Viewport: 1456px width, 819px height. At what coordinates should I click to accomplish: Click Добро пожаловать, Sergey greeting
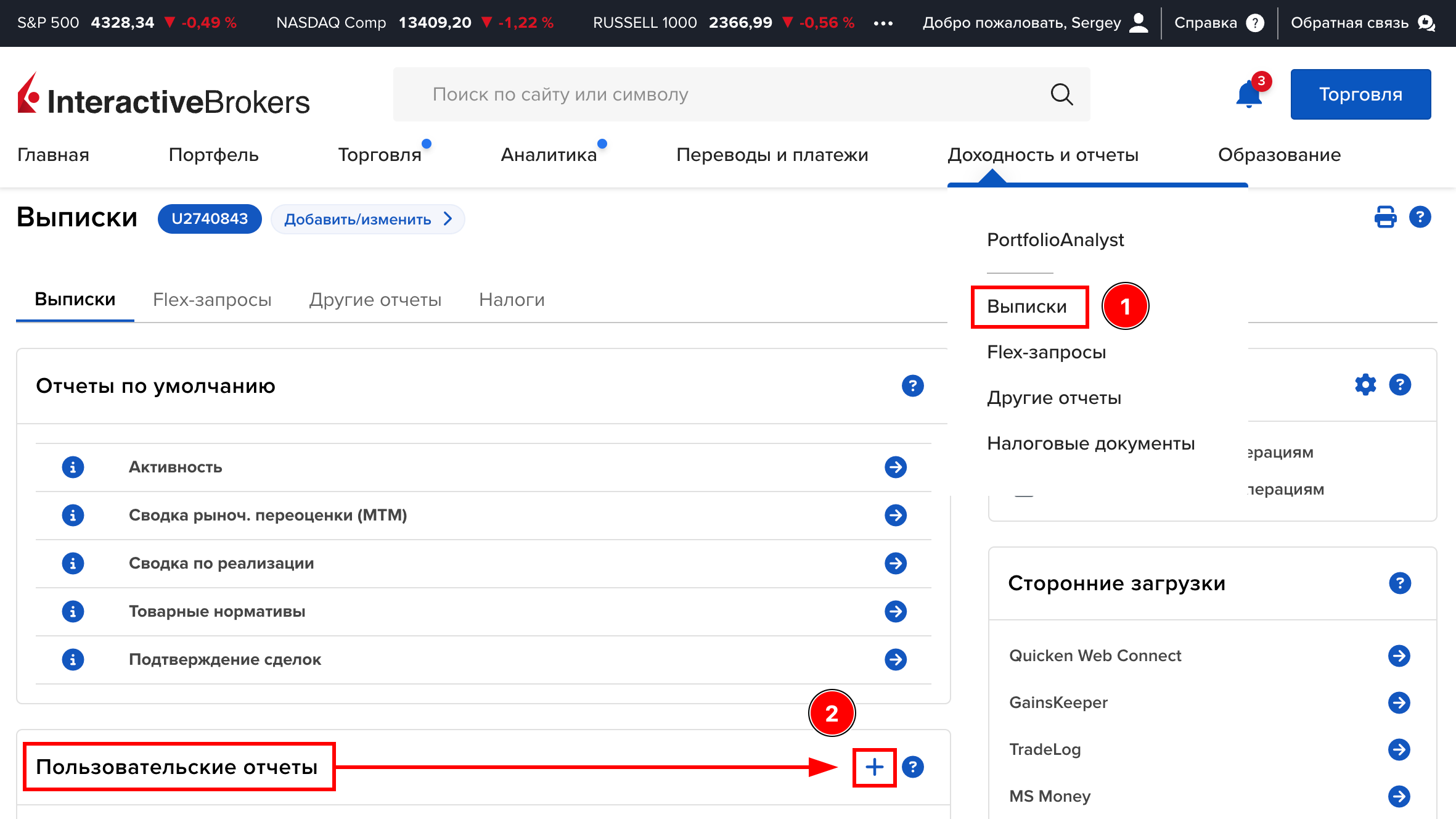pyautogui.click(x=1021, y=23)
